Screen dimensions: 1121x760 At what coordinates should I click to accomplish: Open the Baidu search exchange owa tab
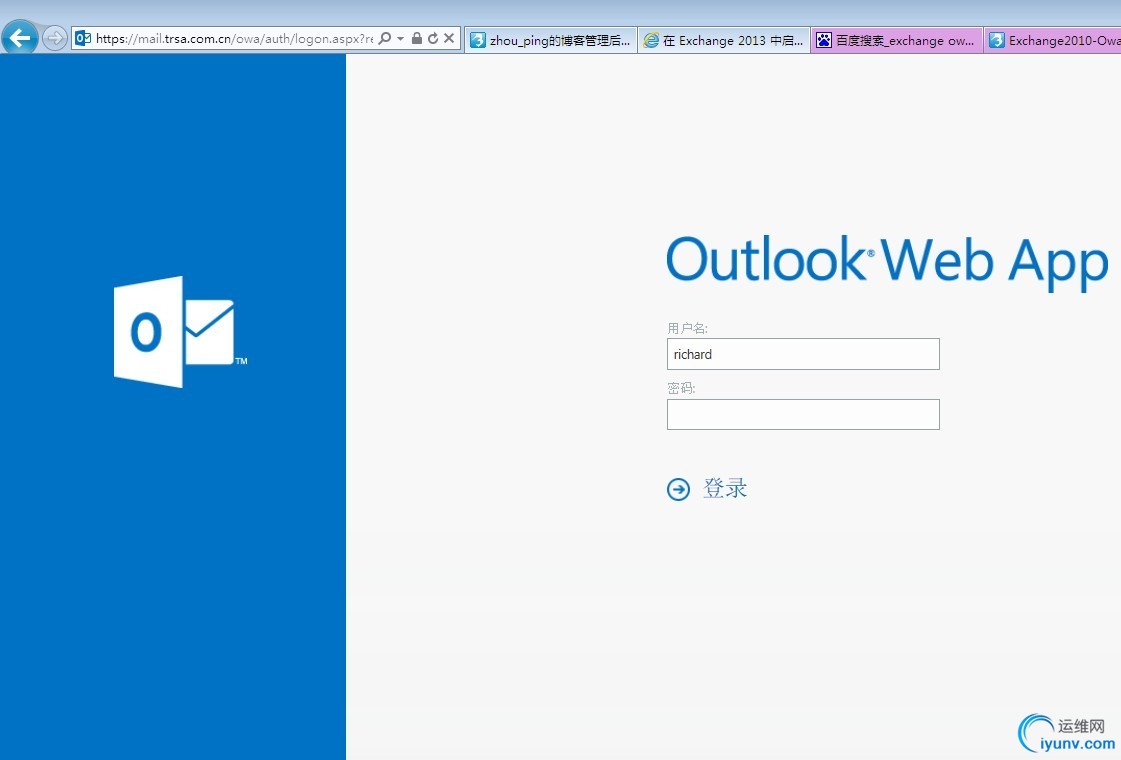point(897,40)
